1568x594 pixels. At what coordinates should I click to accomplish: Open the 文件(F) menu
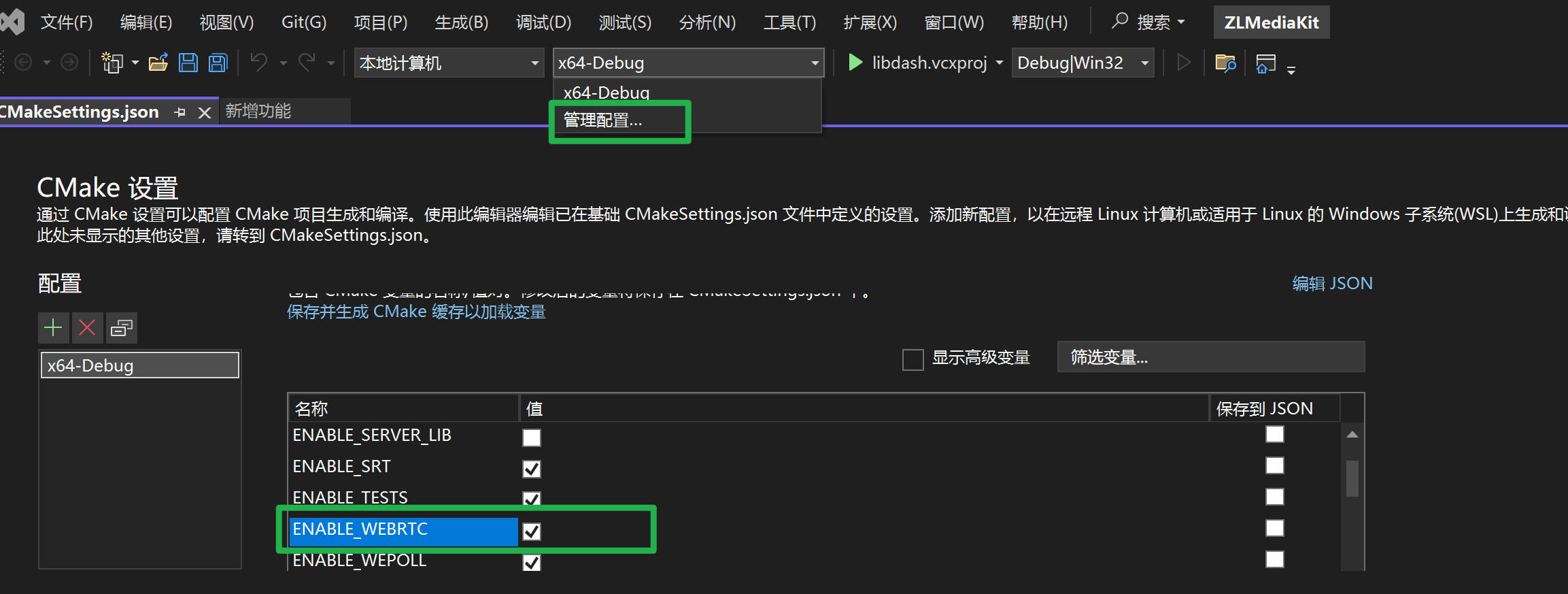point(66,22)
